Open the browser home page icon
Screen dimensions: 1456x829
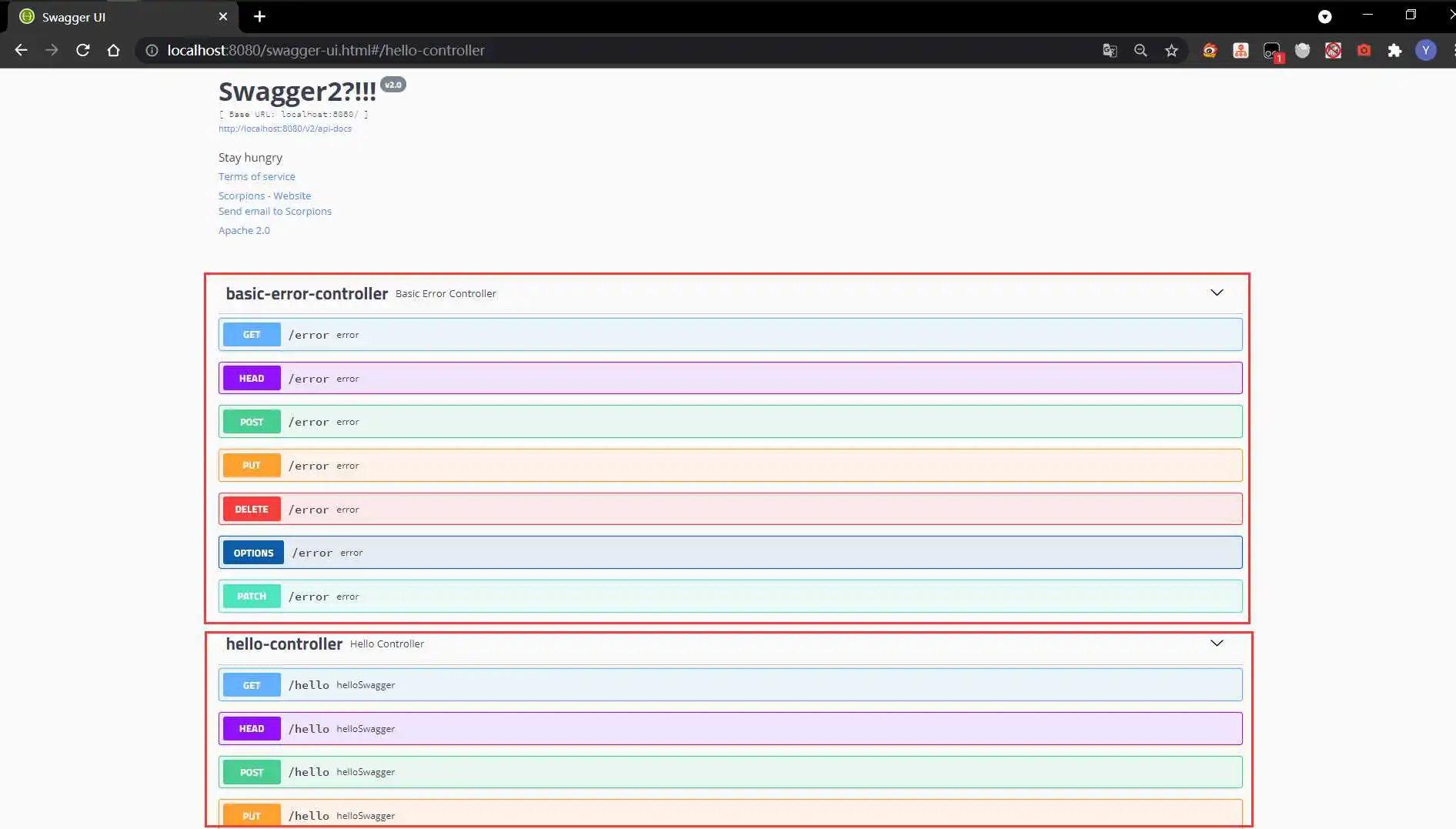click(x=114, y=51)
